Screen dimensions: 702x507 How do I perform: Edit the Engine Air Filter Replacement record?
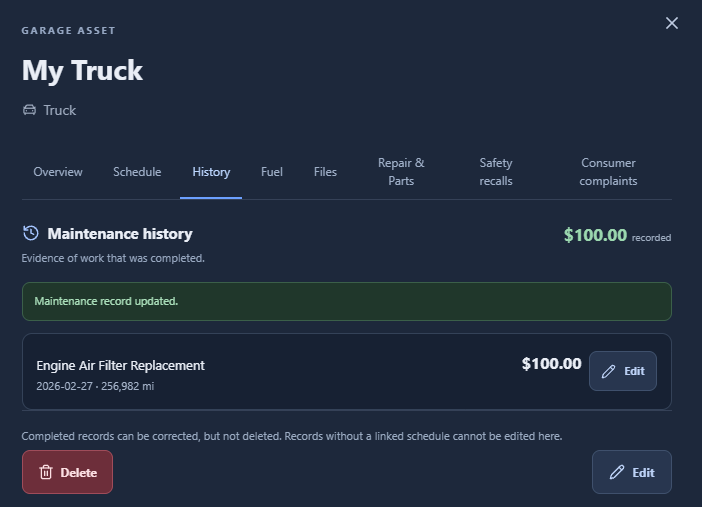pyautogui.click(x=623, y=371)
